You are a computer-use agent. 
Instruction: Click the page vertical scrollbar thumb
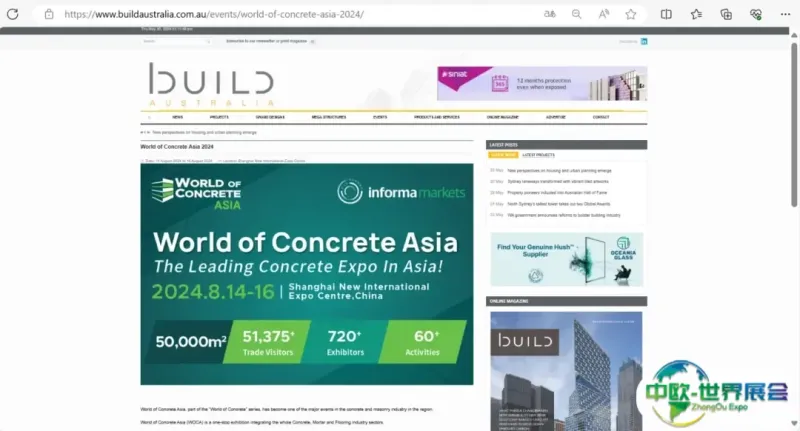[794, 125]
